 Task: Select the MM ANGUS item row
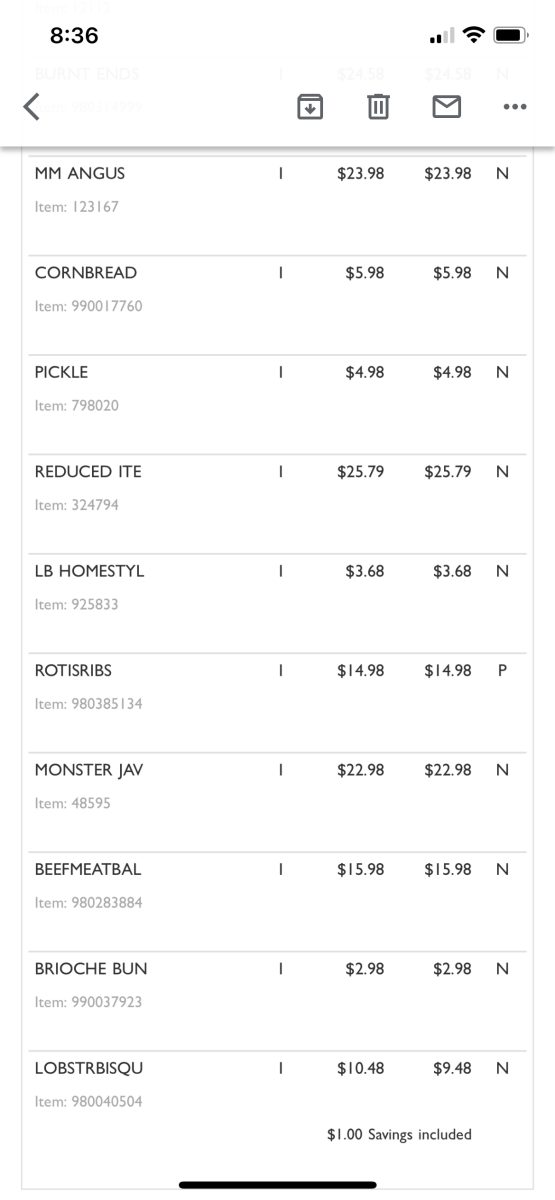click(x=277, y=204)
